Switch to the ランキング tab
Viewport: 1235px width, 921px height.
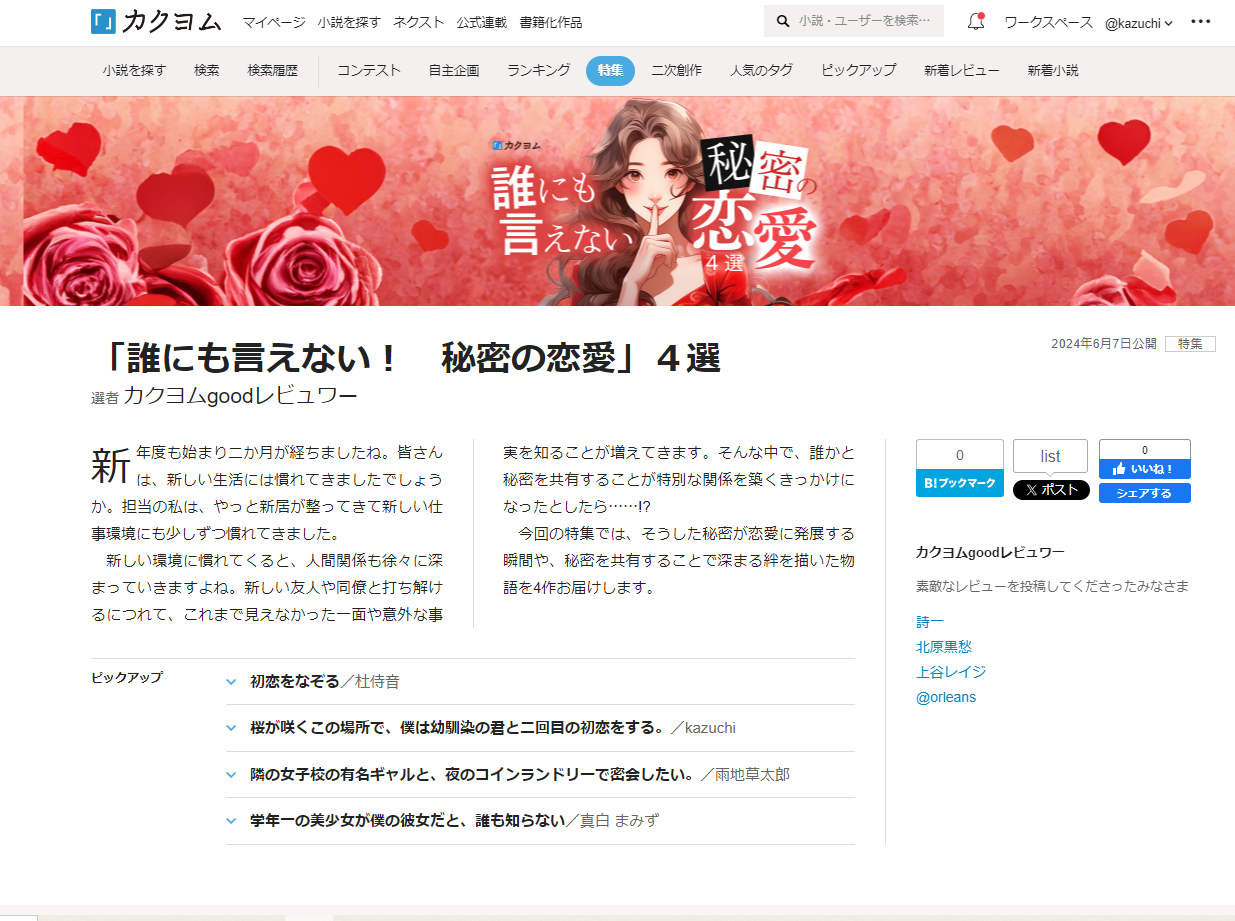coord(538,71)
